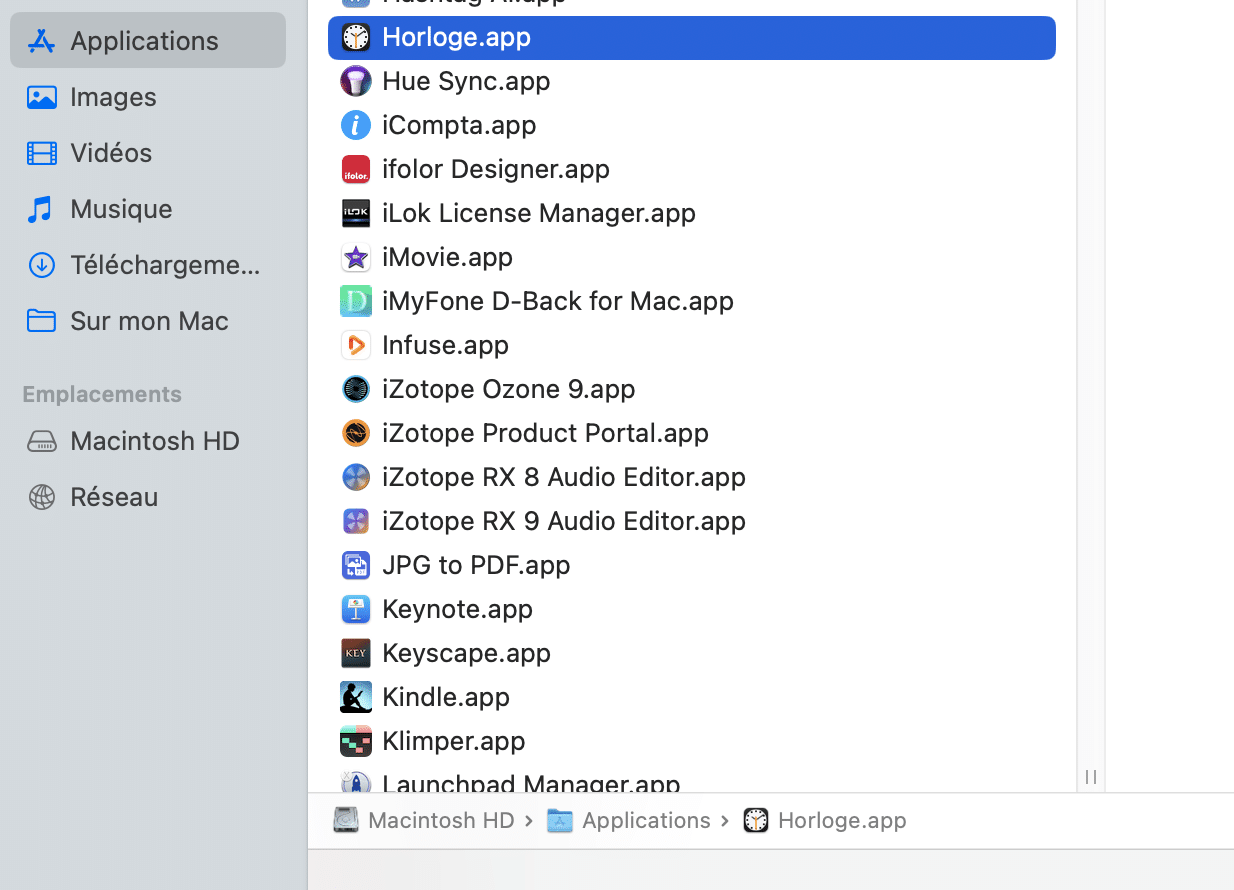Select the iMovie.app file name
1234x890 pixels.
(447, 257)
